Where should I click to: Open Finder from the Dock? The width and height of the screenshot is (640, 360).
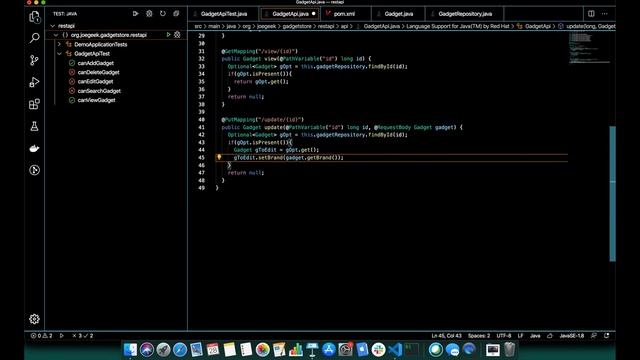(130, 349)
